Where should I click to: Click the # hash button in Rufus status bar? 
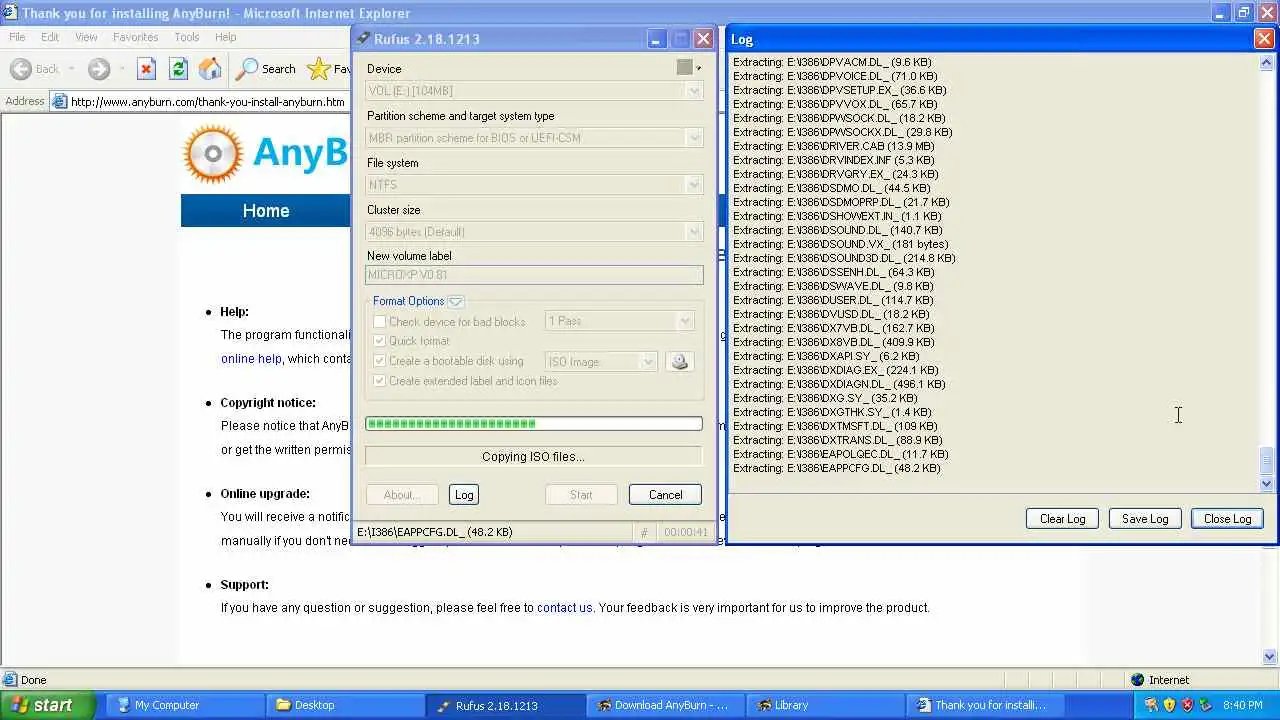644,533
